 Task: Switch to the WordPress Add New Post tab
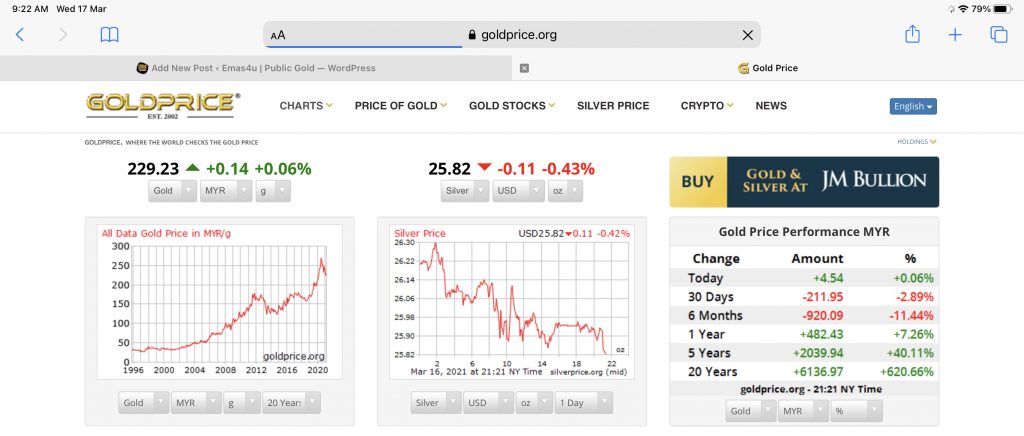(x=256, y=68)
